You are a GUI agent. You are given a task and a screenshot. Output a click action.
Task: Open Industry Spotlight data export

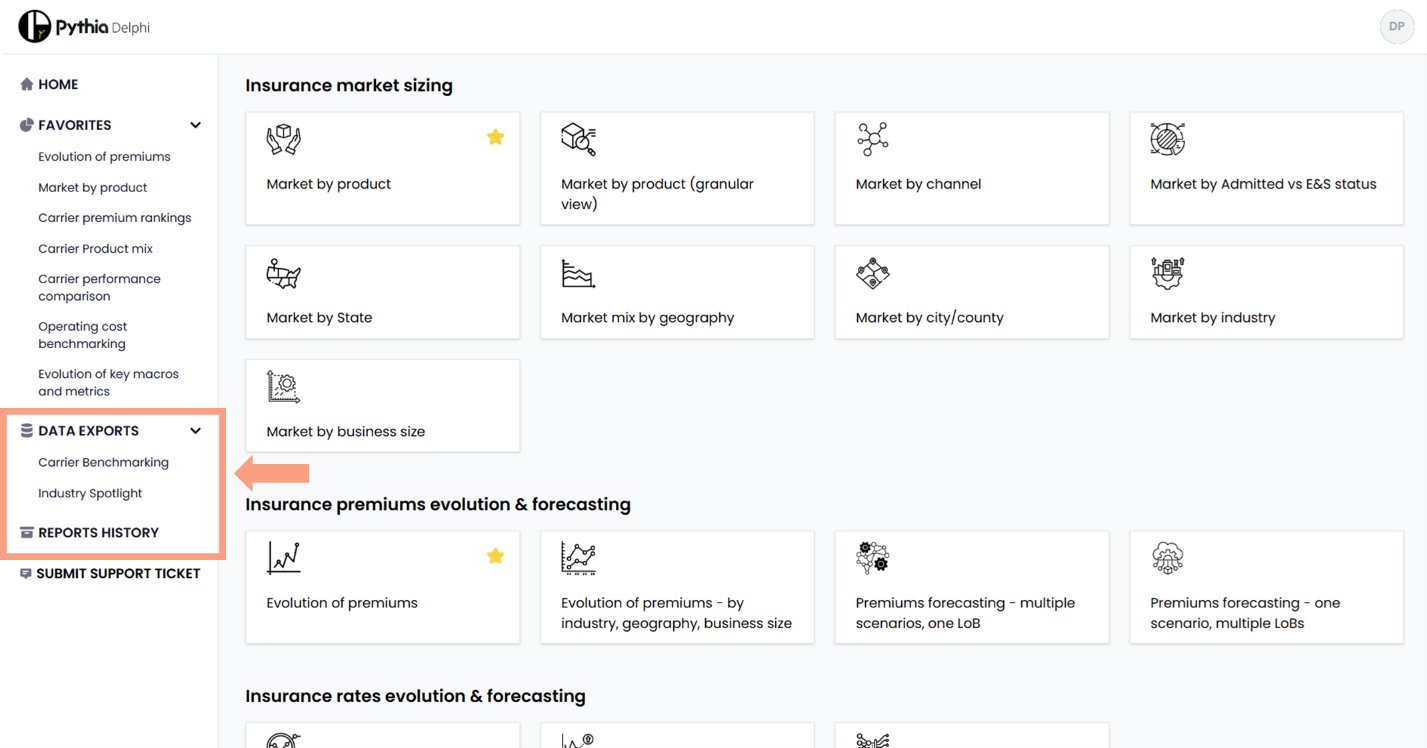pyautogui.click(x=90, y=493)
